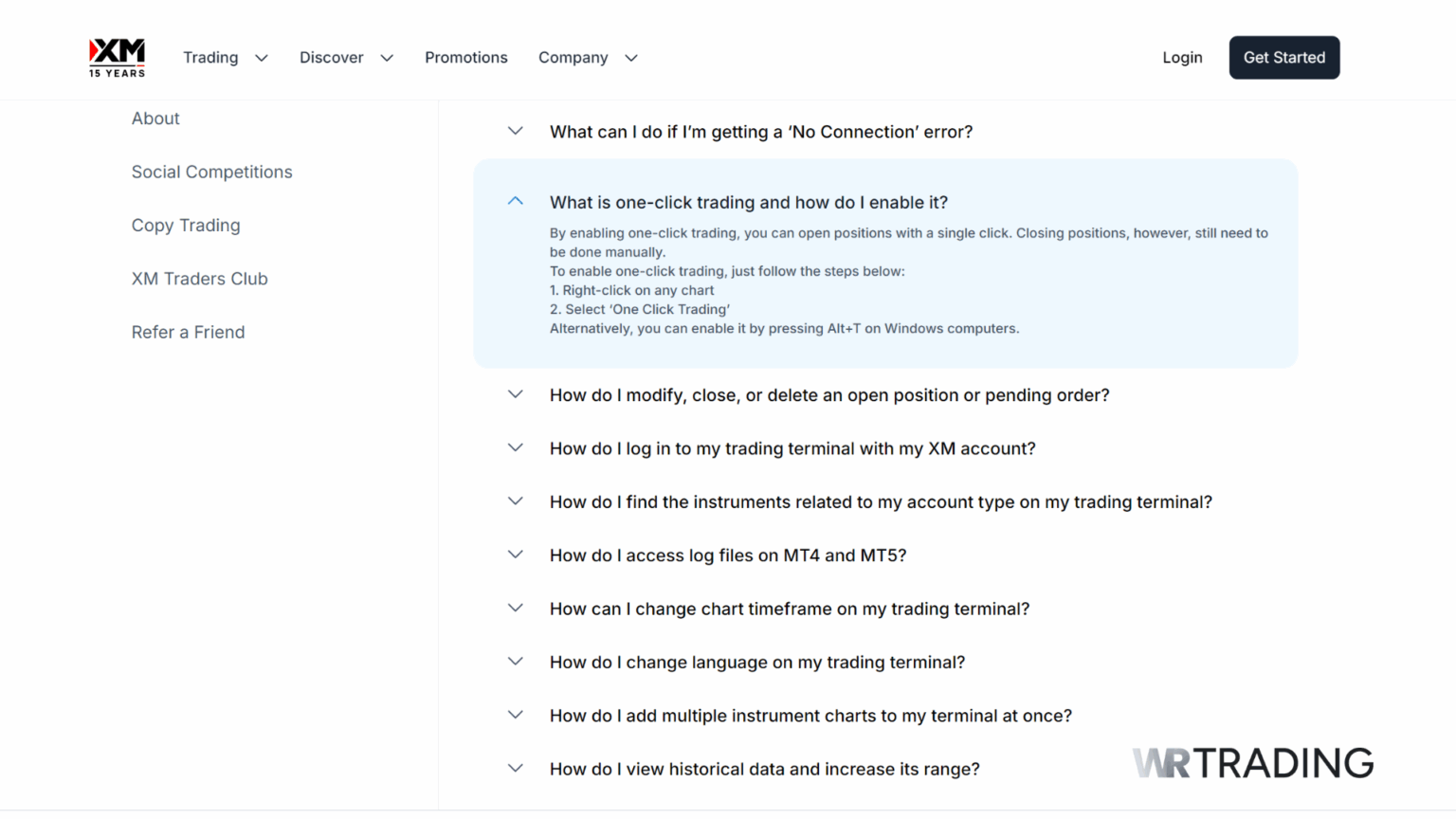Expand chevron beside log in to trading terminal

tap(515, 447)
